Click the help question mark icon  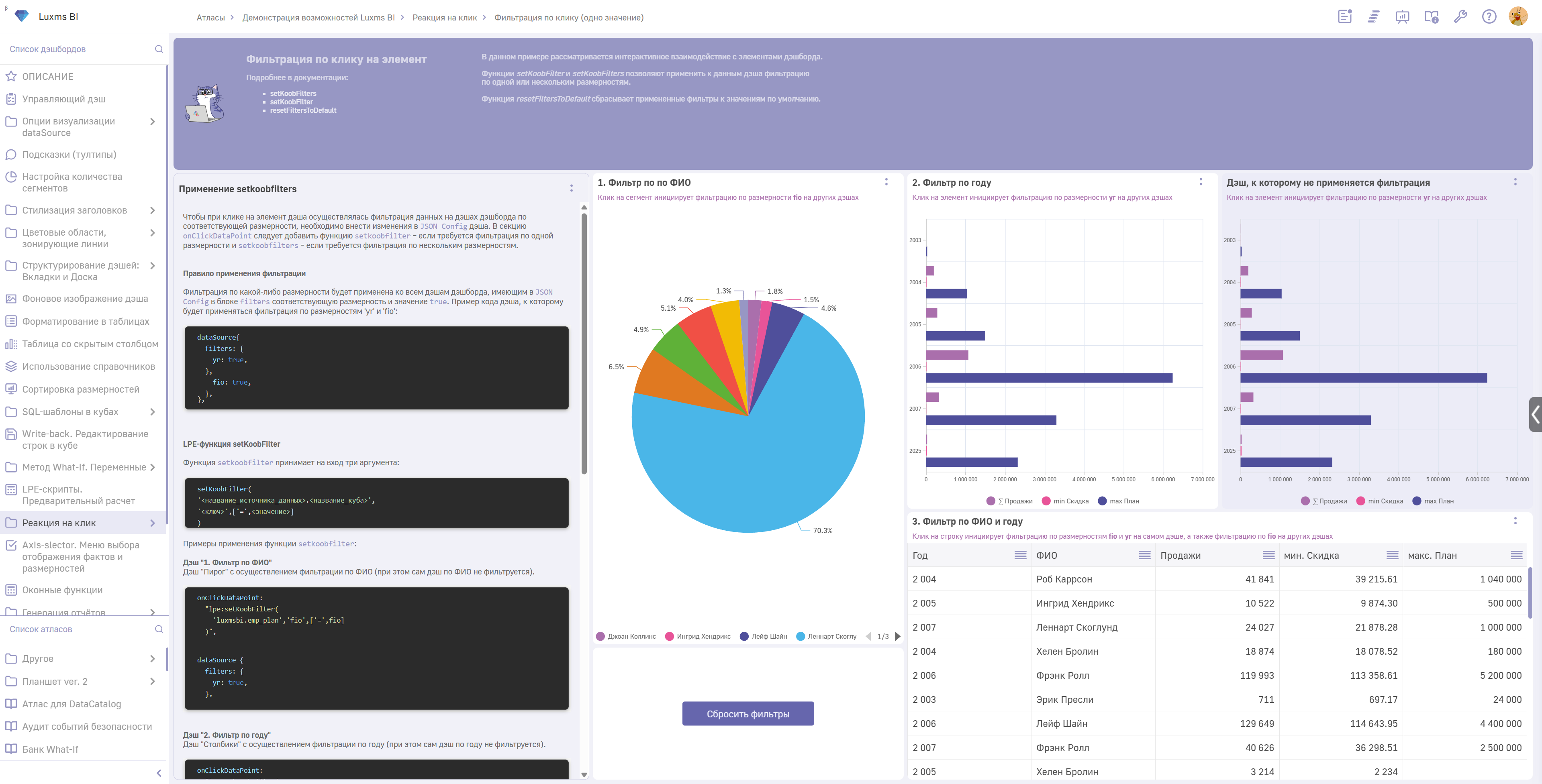click(1489, 17)
